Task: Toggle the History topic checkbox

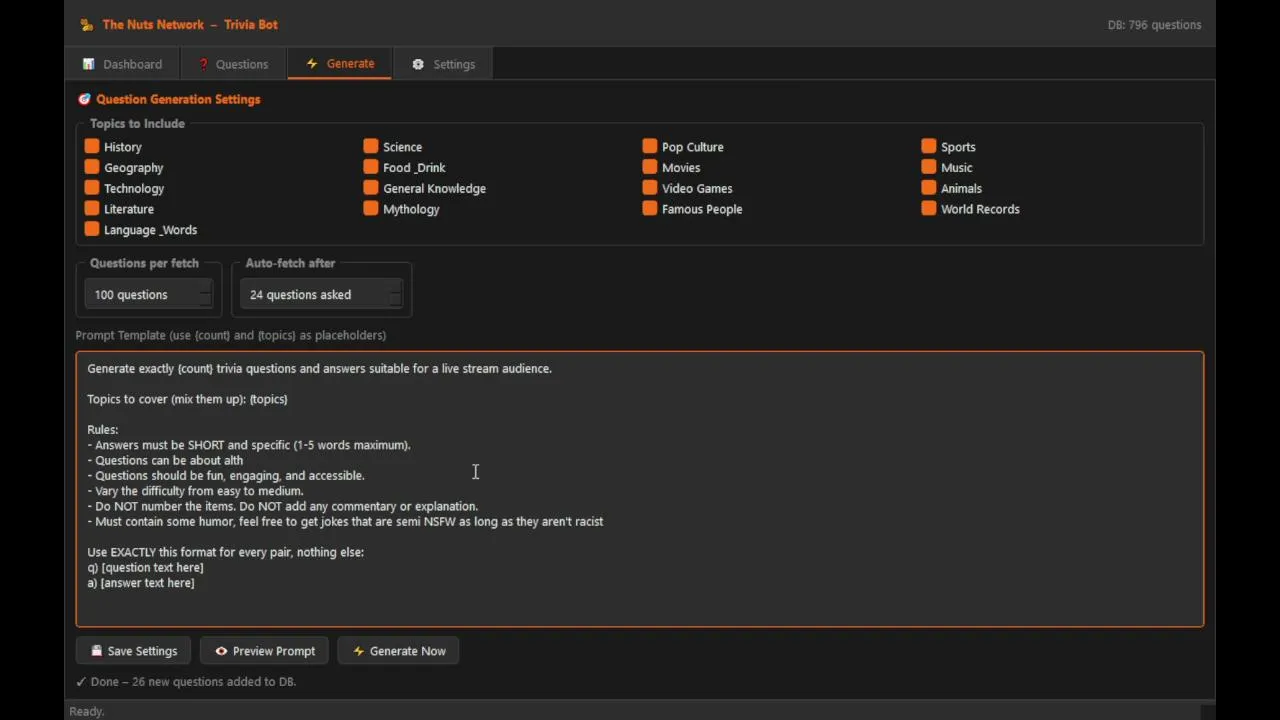Action: tap(92, 146)
